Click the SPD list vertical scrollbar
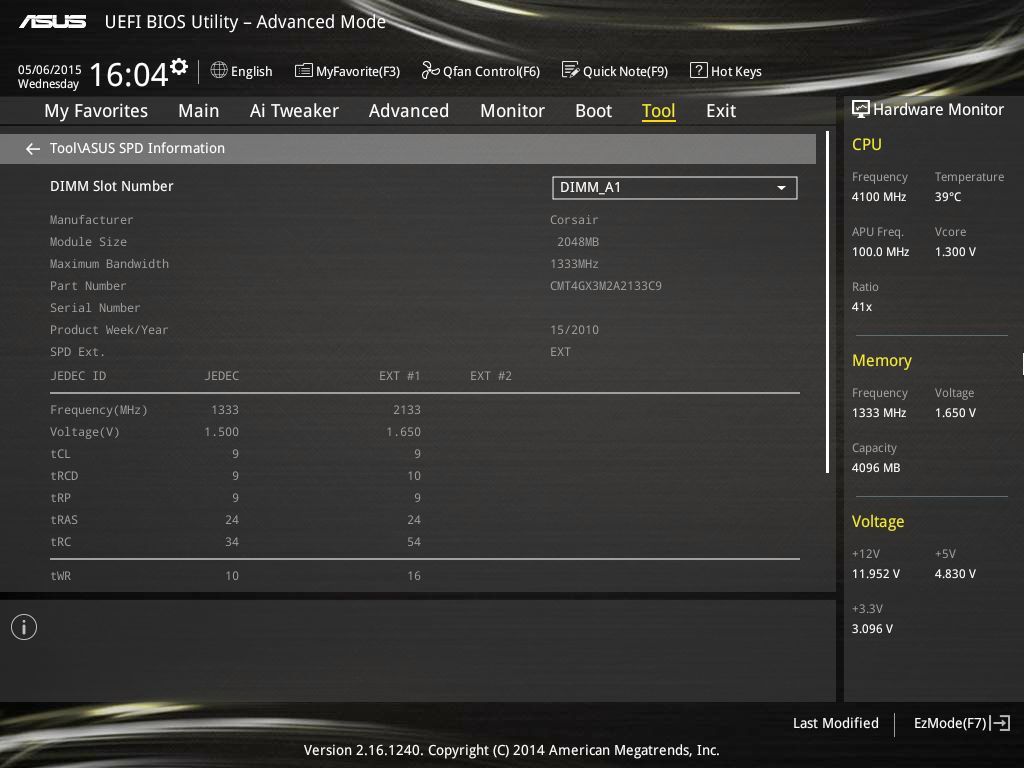Screen dimensions: 1024x768 click(827, 302)
